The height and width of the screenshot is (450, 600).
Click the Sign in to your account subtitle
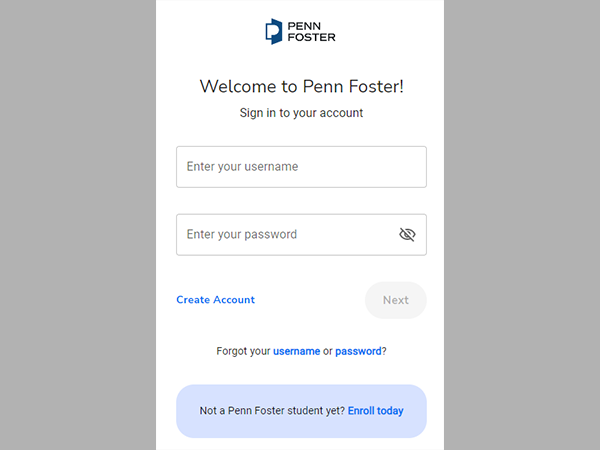click(301, 113)
